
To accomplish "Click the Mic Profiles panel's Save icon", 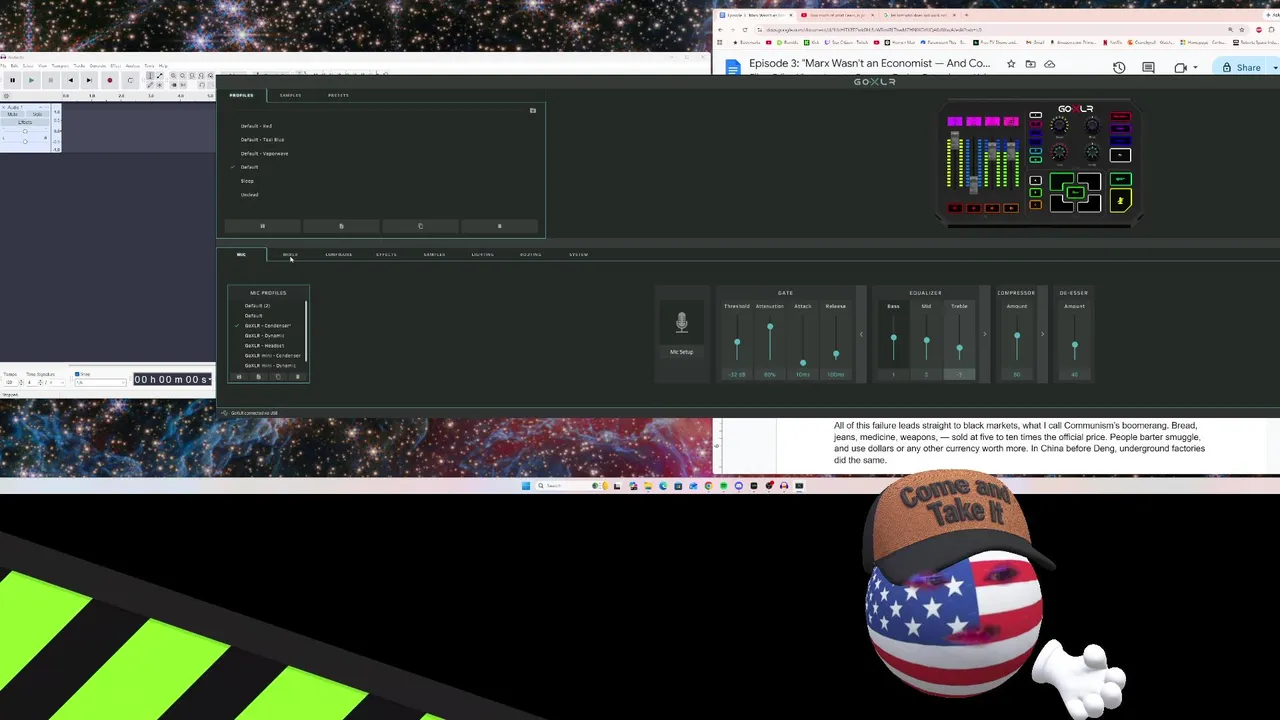I will click(239, 377).
